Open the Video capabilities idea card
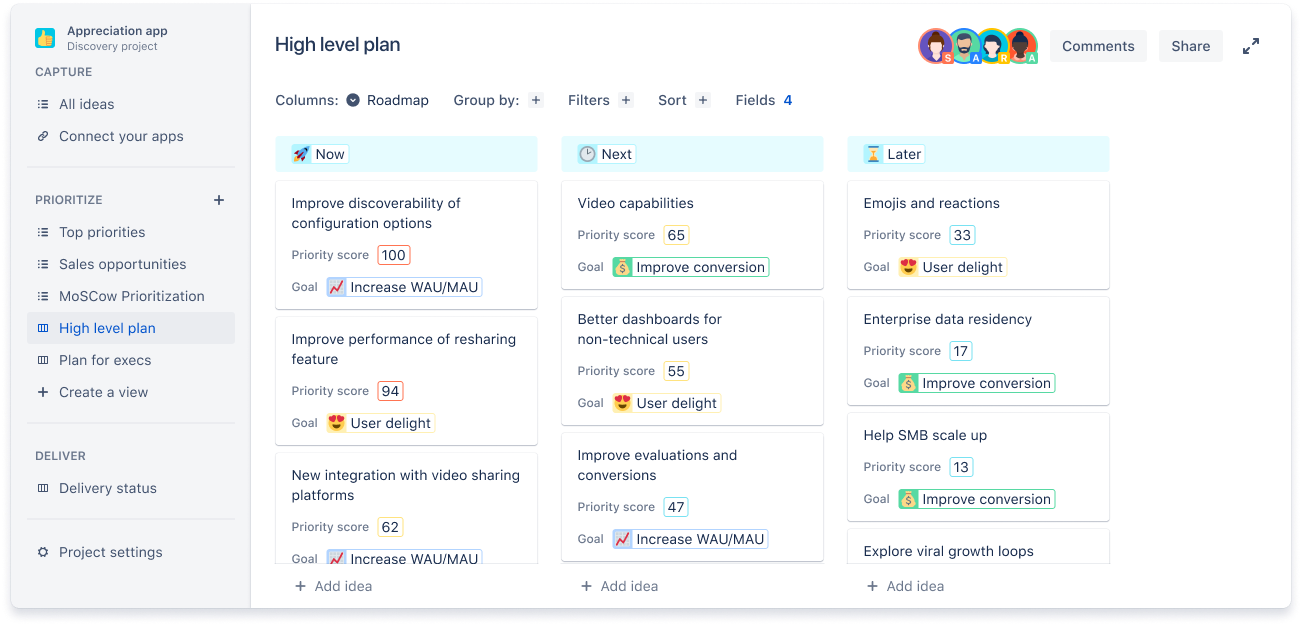Image resolution: width=1302 pixels, height=626 pixels. coord(636,203)
